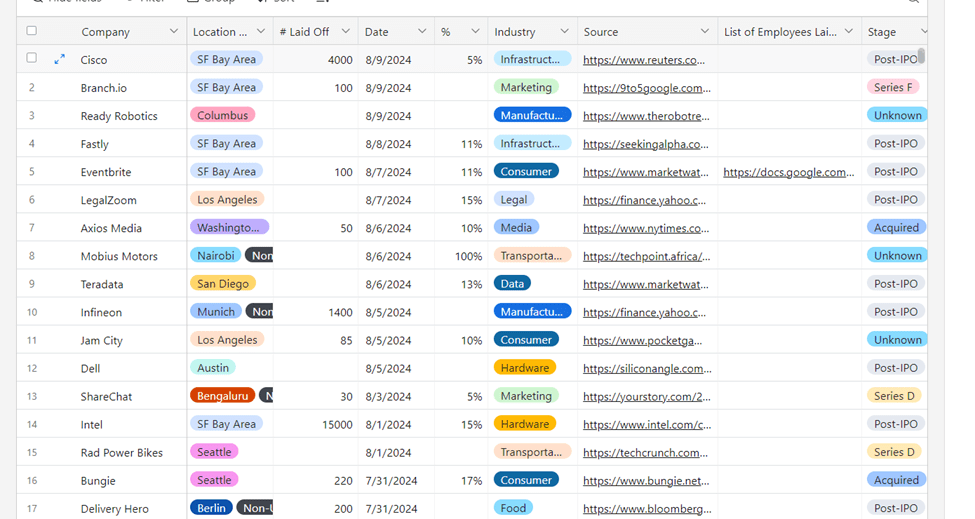Open the nytimes.co... source link
The image size is (975, 519).
pyautogui.click(x=645, y=228)
